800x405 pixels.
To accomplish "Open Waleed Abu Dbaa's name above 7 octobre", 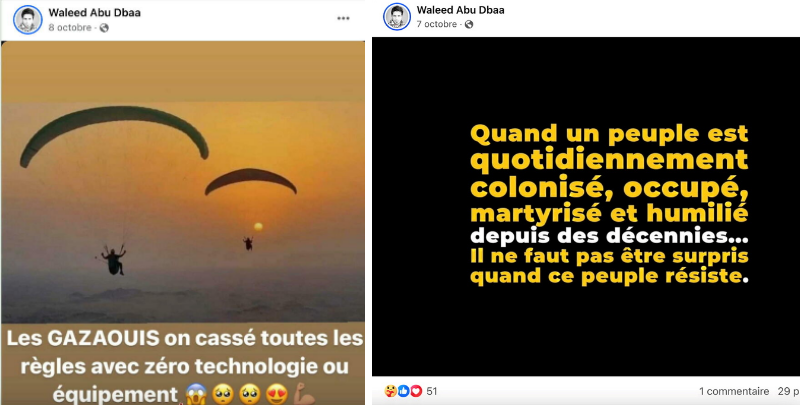I will tap(461, 10).
